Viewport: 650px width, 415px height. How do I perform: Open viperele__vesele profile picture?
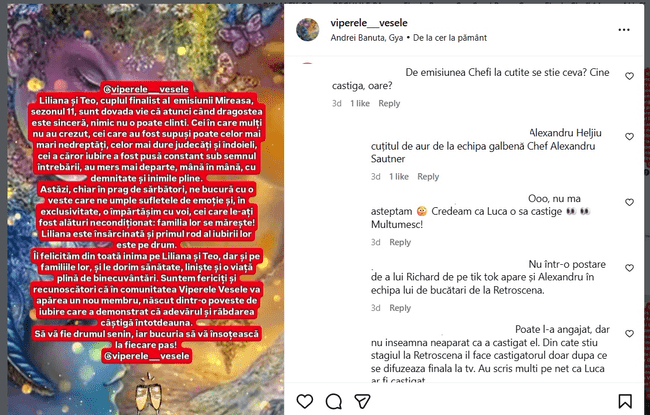coord(308,30)
